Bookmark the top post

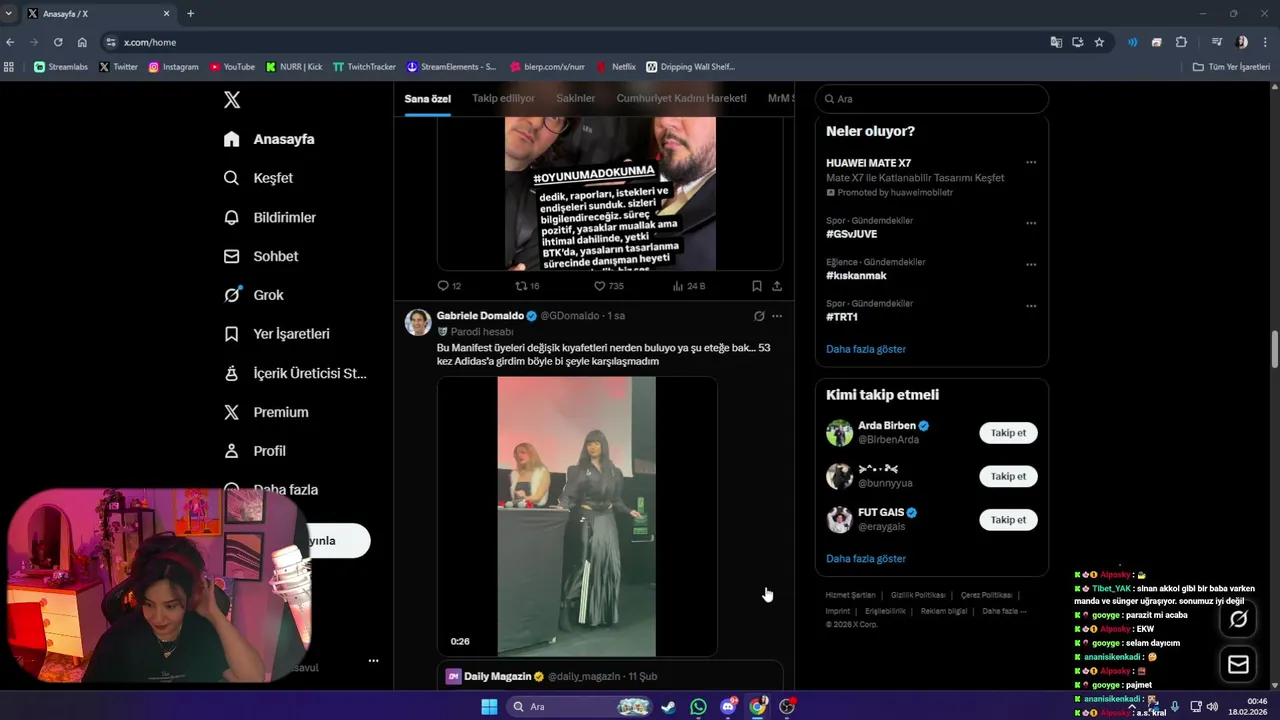[x=757, y=286]
